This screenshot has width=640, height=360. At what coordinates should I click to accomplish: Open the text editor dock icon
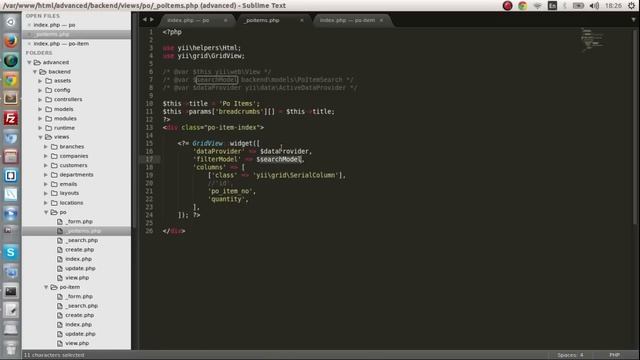[x=11, y=310]
